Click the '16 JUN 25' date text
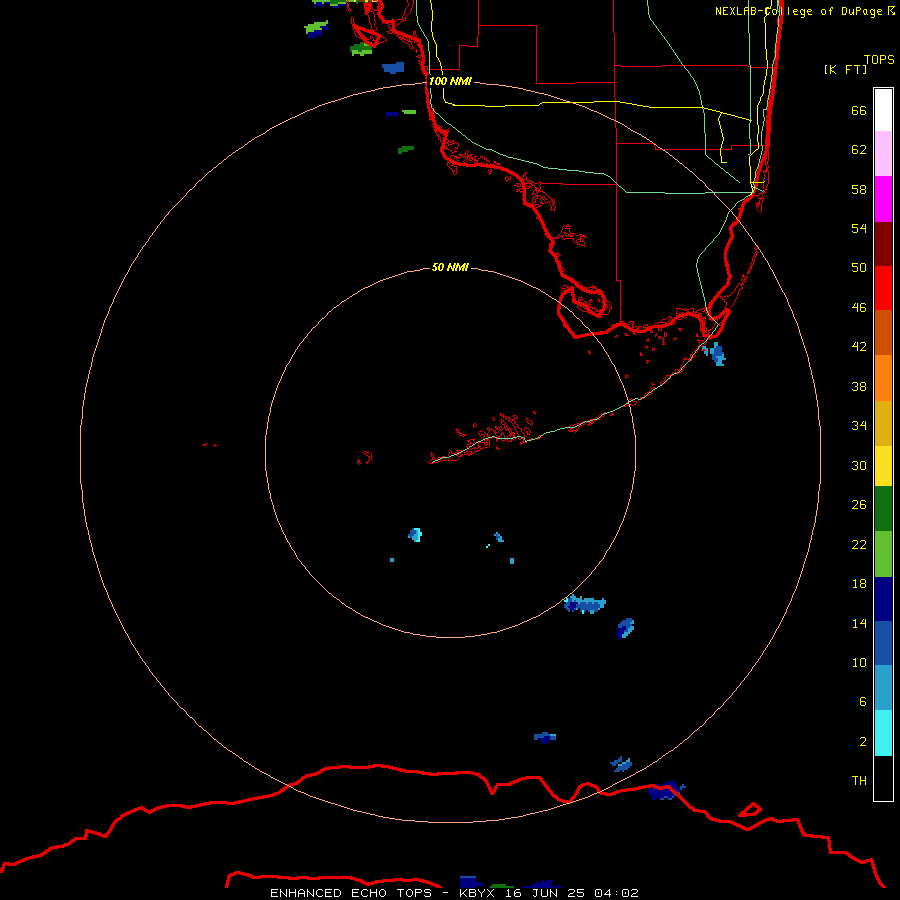Image resolution: width=900 pixels, height=900 pixels. coord(545,893)
